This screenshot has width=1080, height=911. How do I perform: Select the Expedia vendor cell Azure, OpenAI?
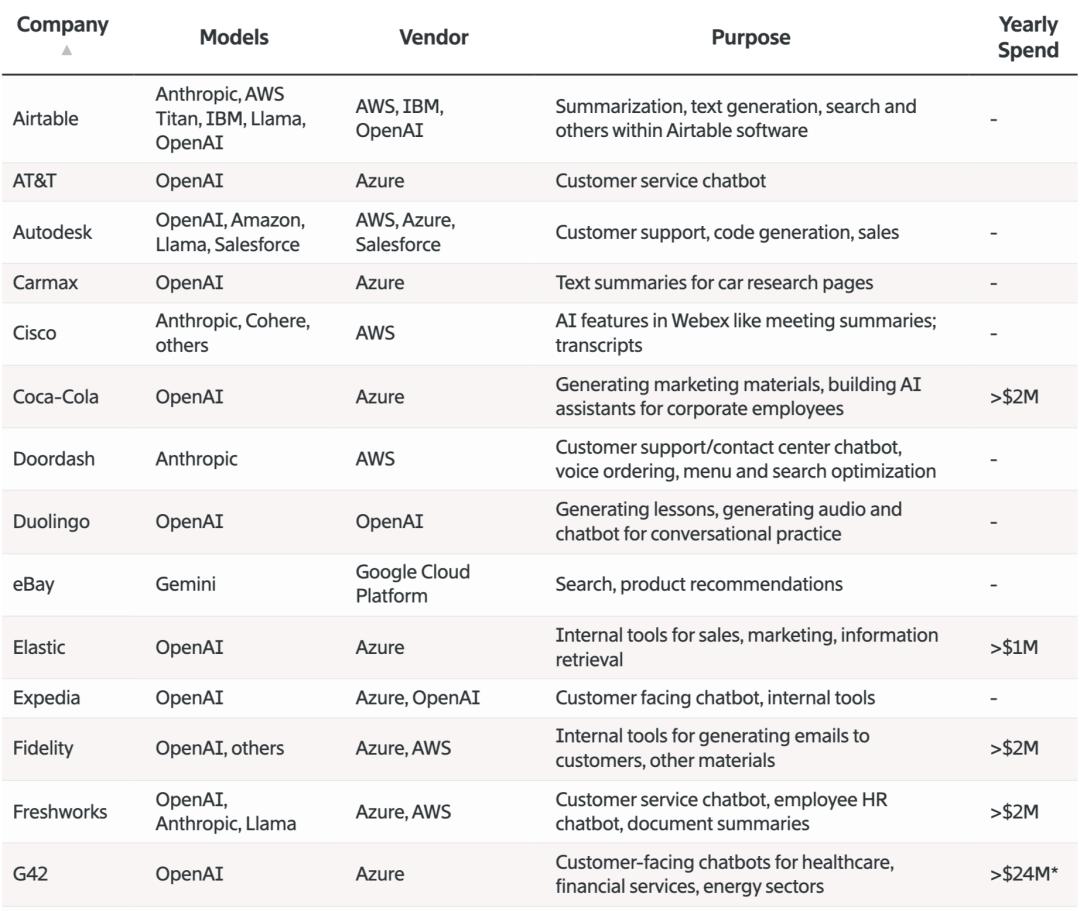coord(417,698)
